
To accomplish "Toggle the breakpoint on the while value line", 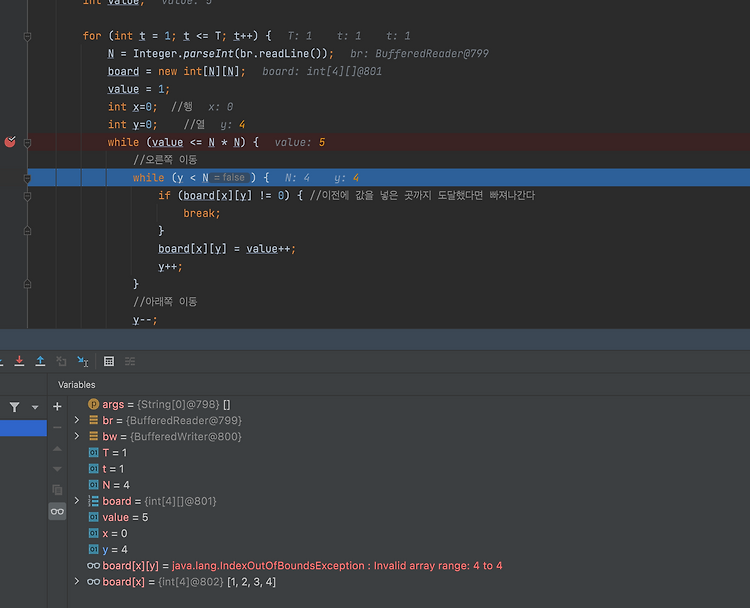I will click(x=10, y=142).
